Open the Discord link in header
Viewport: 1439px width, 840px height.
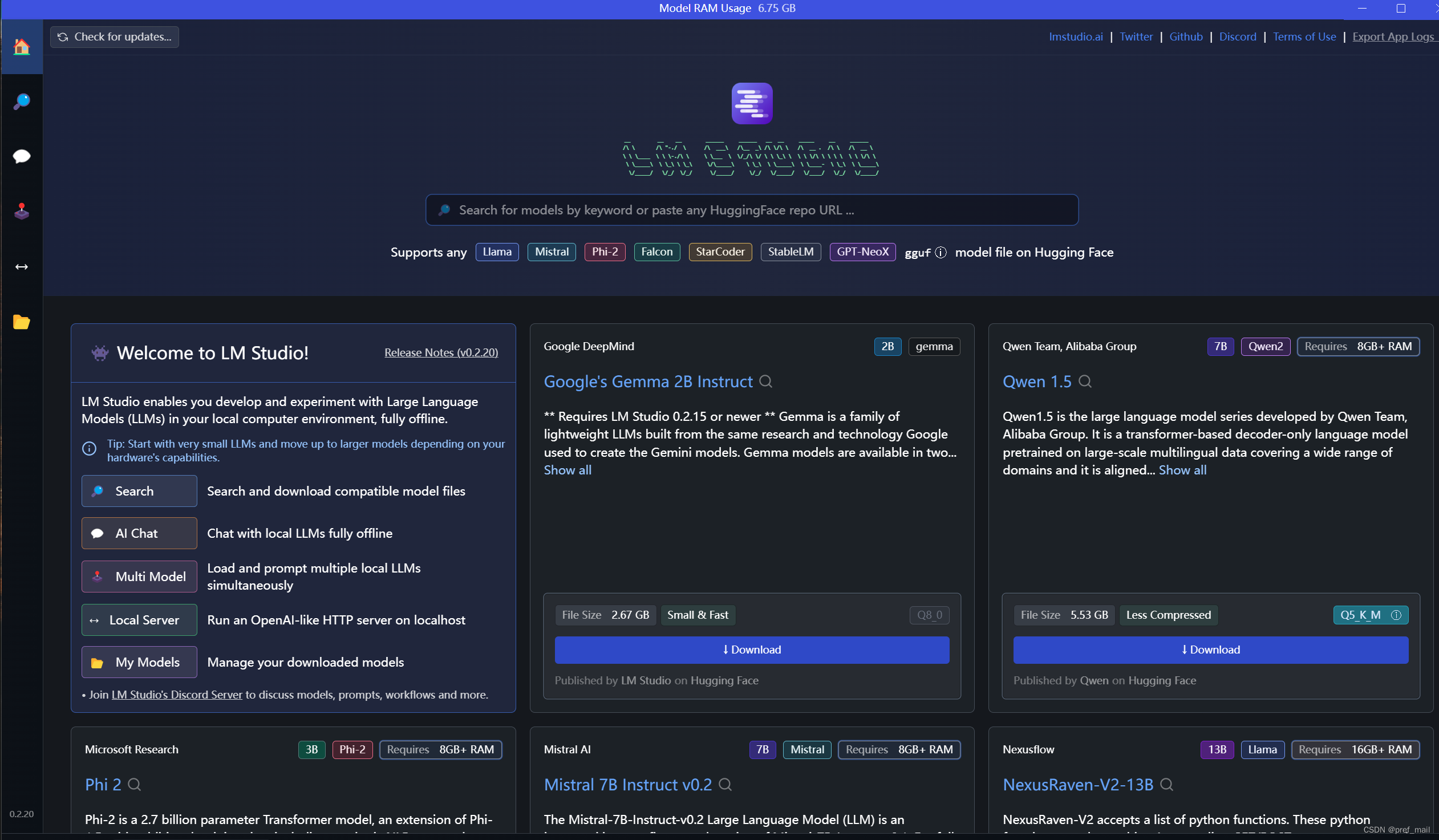(x=1238, y=36)
